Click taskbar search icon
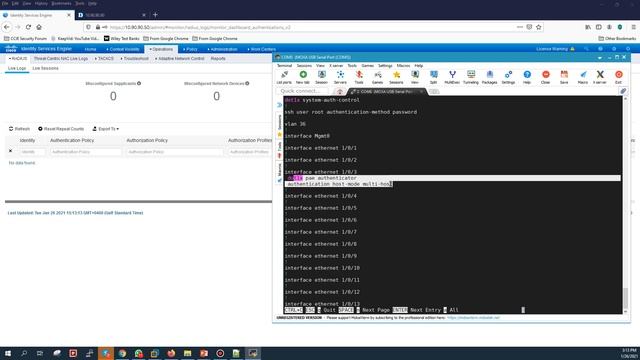This screenshot has height=360, width=640. coord(24,353)
